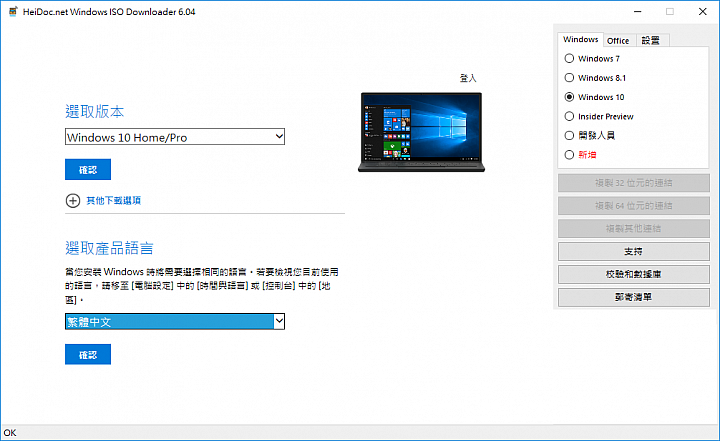Click the 登入 sign-in link

[468, 78]
